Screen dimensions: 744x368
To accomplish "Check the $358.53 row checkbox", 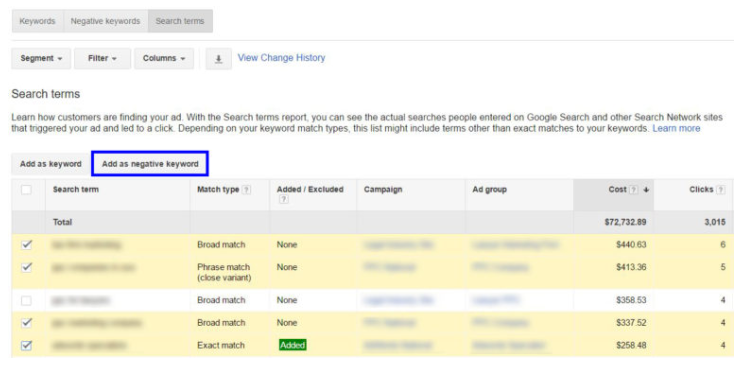I will pos(27,300).
